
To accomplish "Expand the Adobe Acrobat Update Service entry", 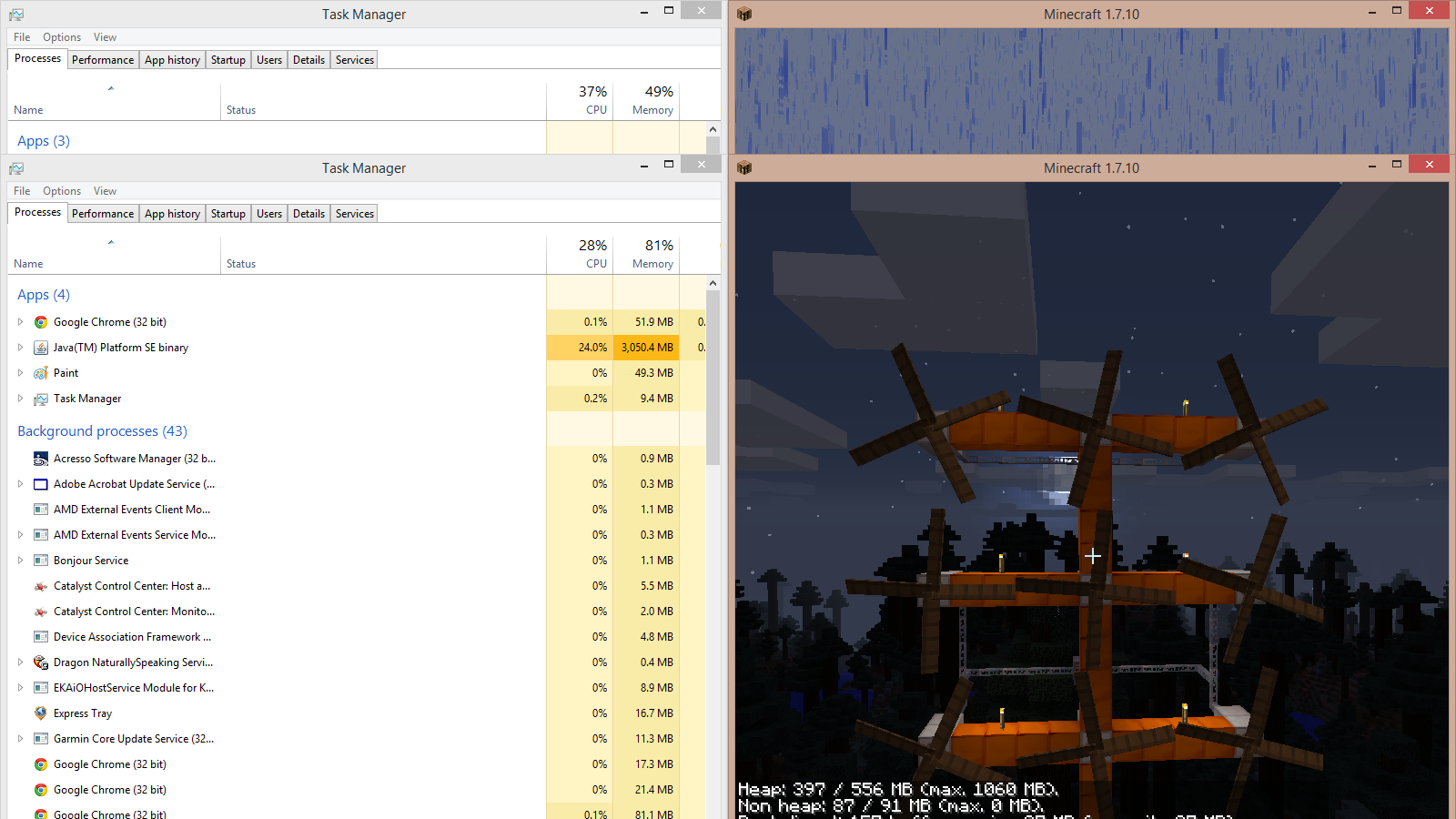I will 20,484.
